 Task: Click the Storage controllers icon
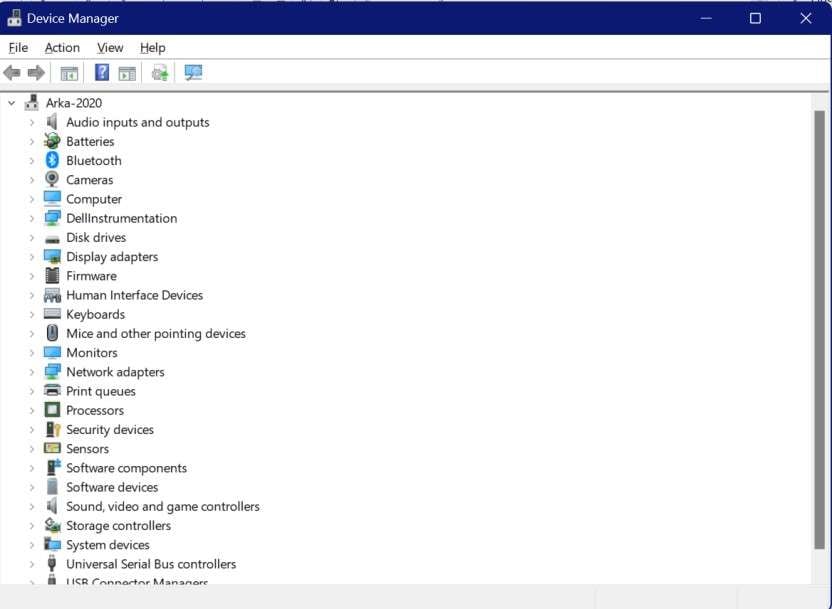coord(52,525)
